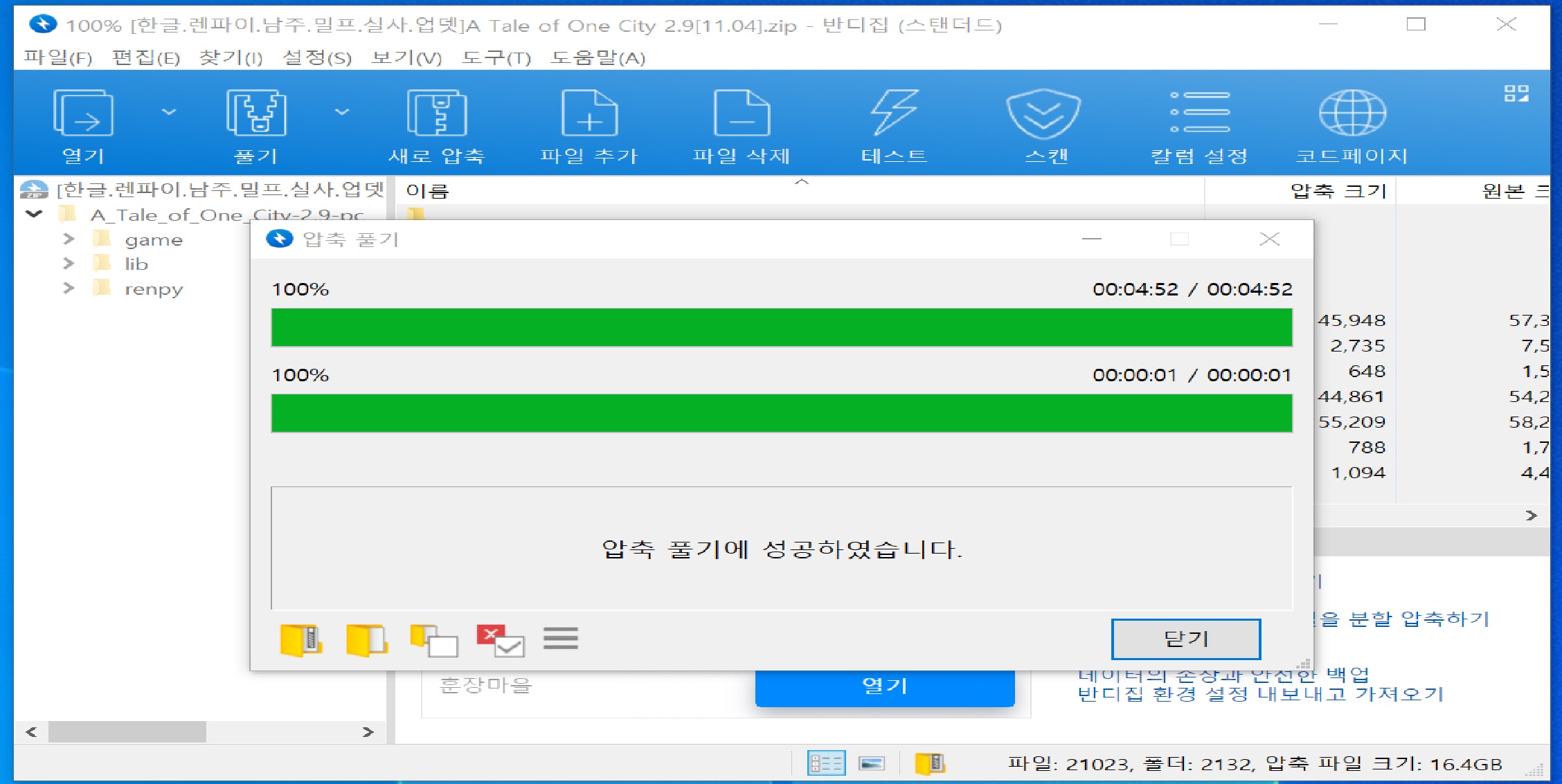Open the dropdown arrow next to 풀기
The width and height of the screenshot is (1562, 784).
(342, 111)
